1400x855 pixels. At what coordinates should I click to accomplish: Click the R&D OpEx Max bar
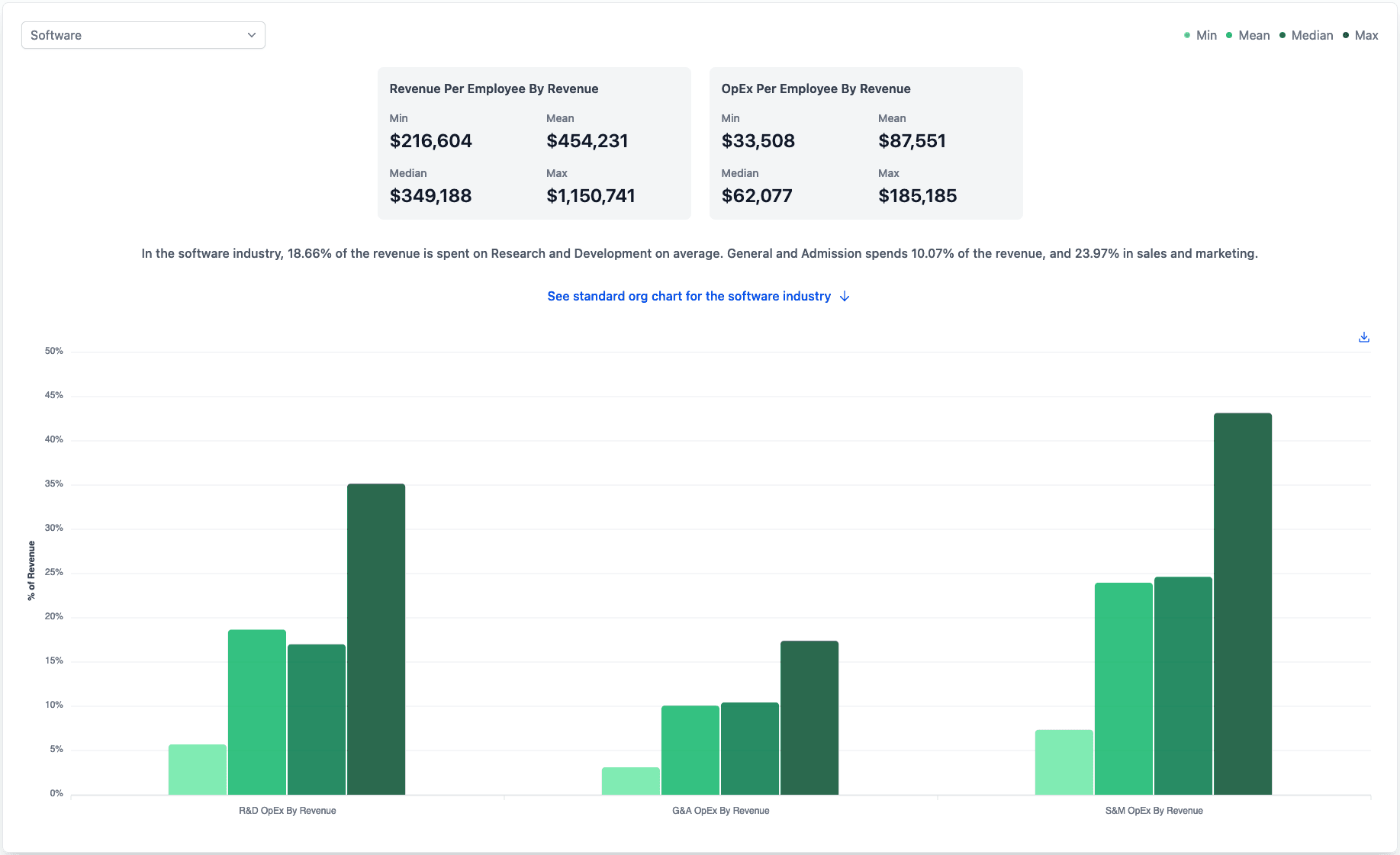376,639
